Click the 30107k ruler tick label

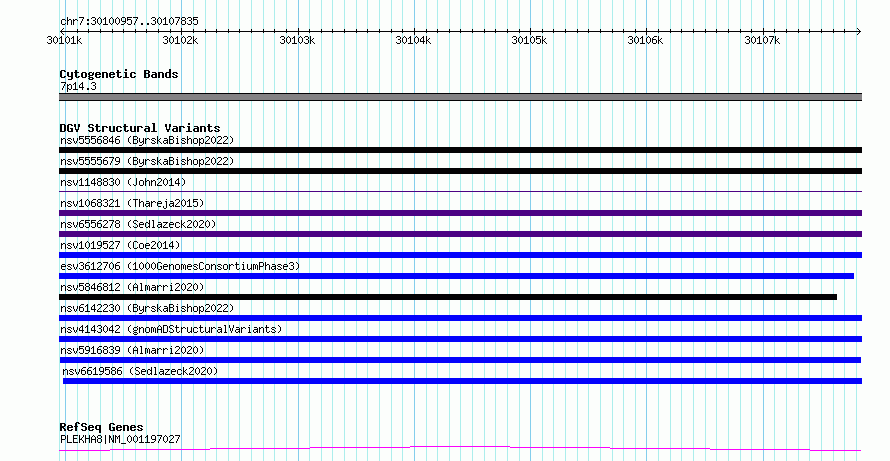[762, 40]
